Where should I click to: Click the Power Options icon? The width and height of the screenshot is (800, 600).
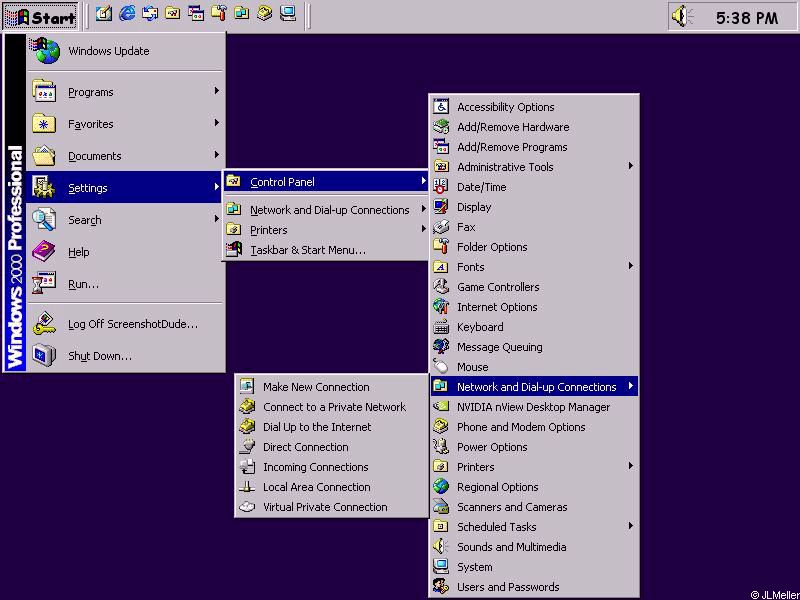pyautogui.click(x=441, y=446)
